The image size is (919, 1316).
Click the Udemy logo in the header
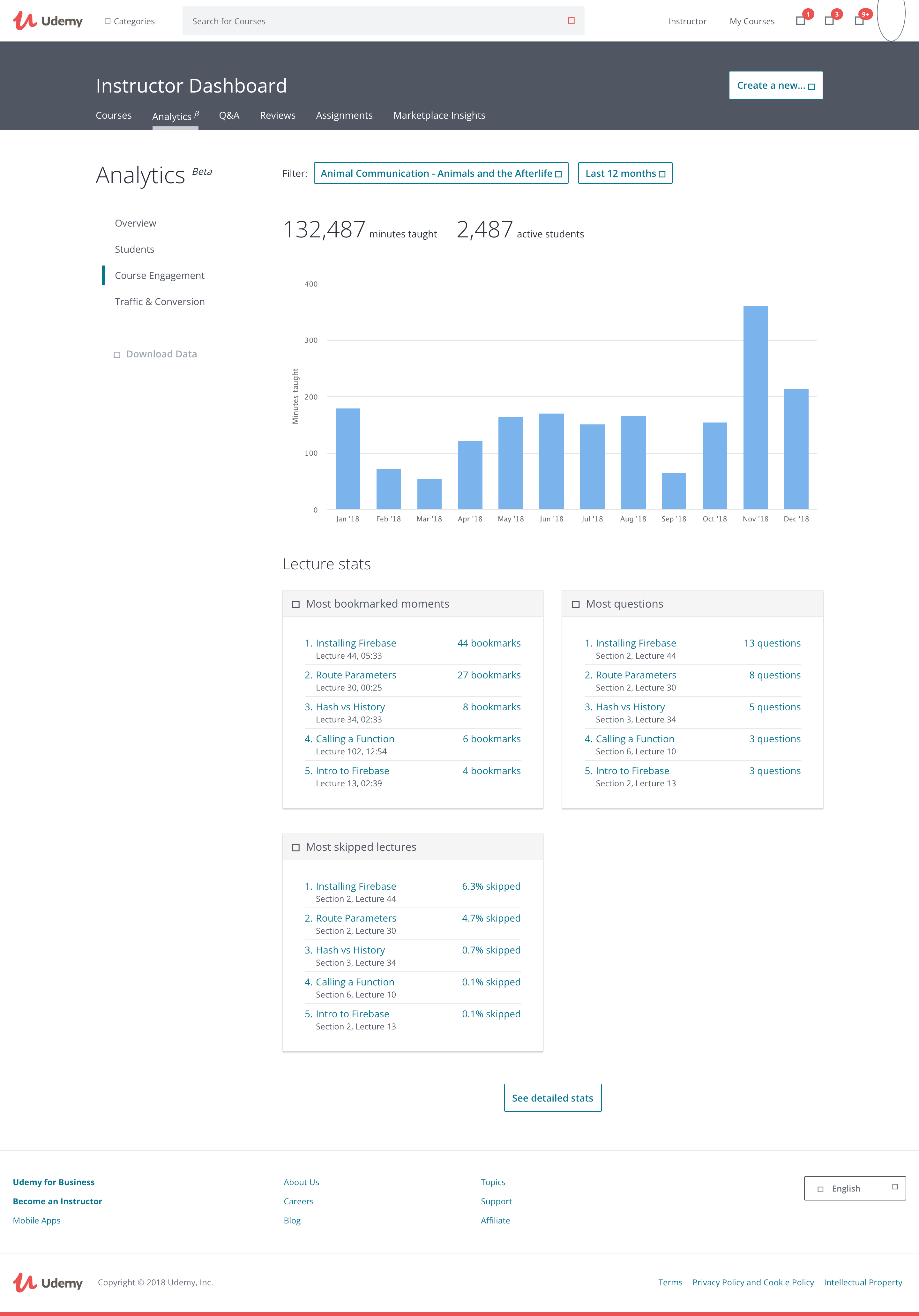48,21
